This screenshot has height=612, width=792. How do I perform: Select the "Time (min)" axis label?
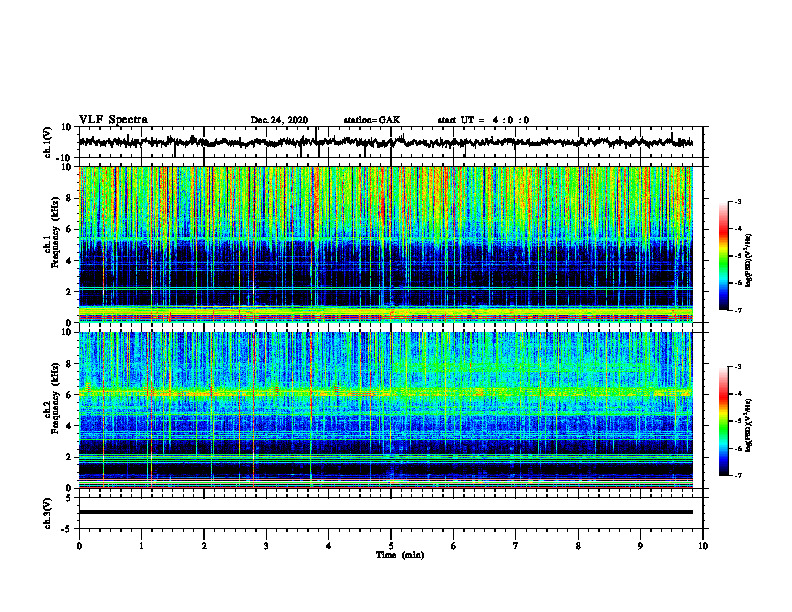click(400, 555)
